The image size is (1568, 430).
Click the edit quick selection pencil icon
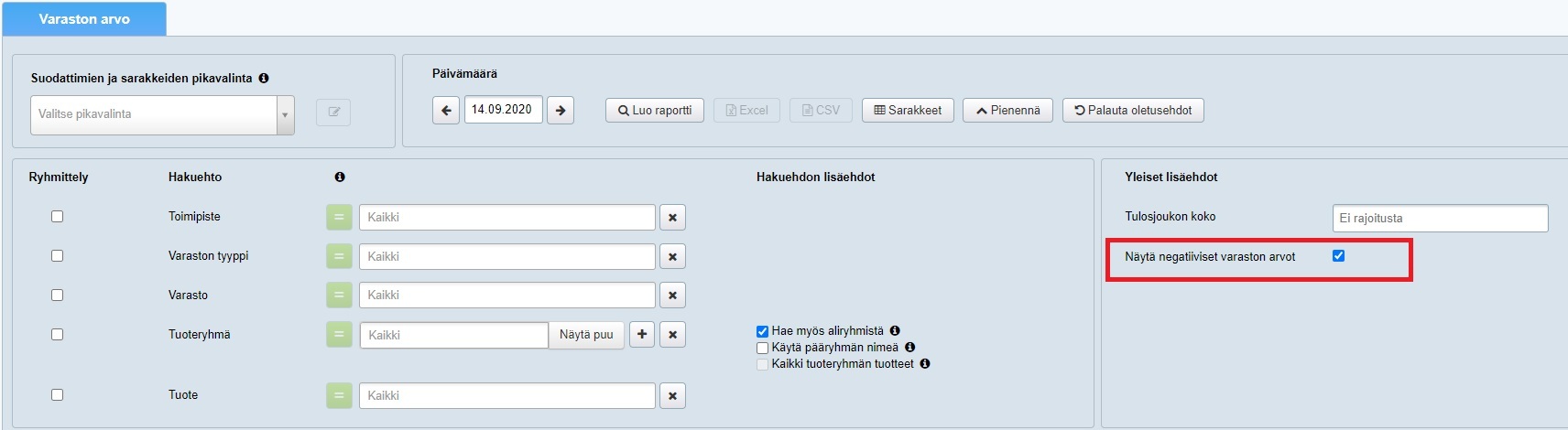[x=333, y=113]
